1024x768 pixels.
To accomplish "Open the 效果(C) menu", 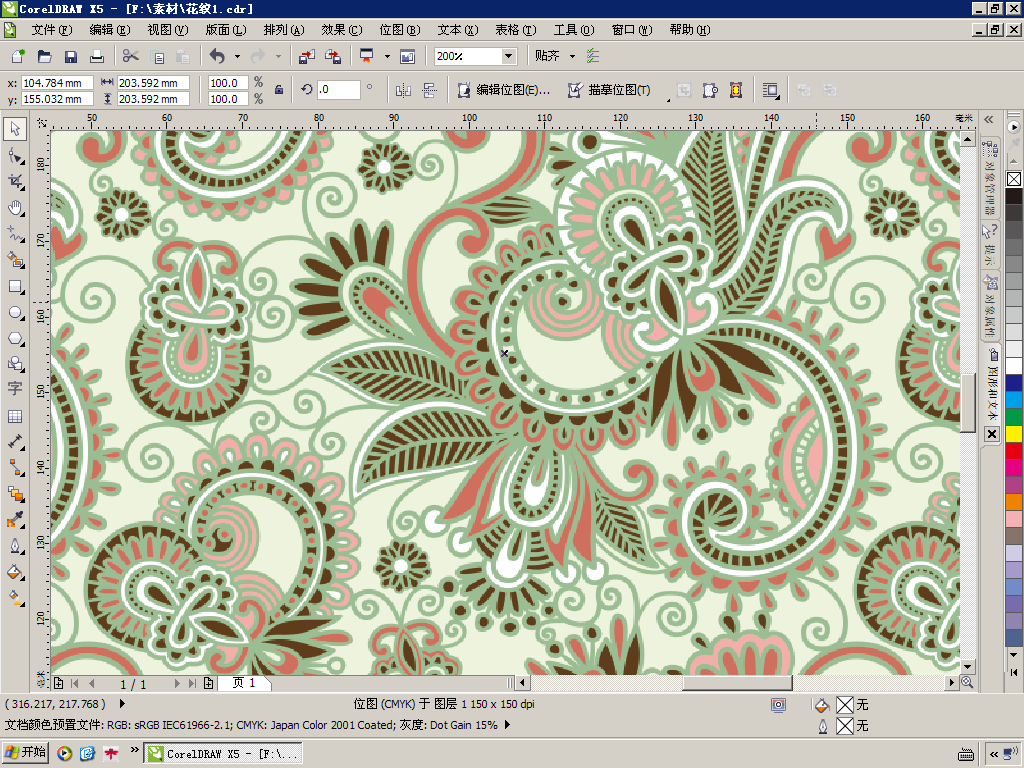I will (340, 30).
